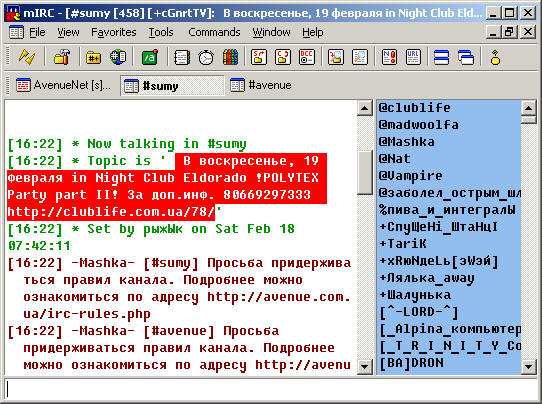The image size is (542, 404).
Task: Open the Favorites channels folder icon
Action: tap(94, 57)
